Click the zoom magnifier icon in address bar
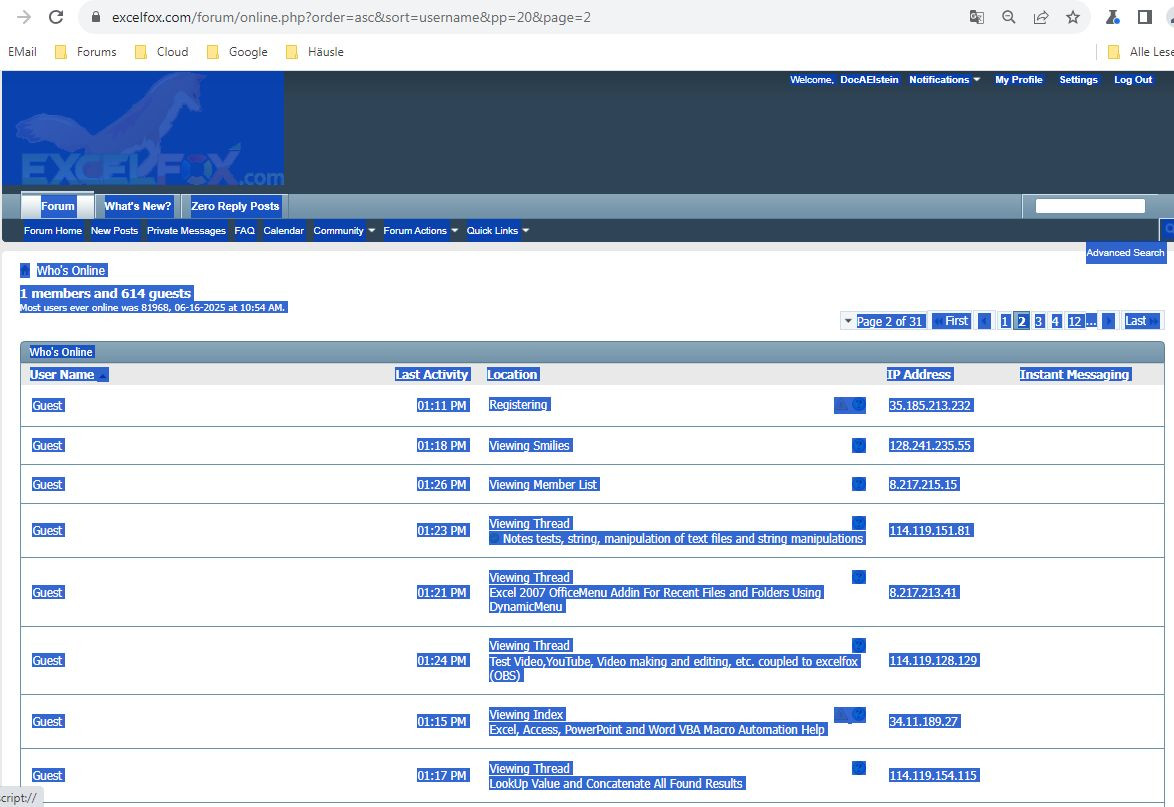This screenshot has height=807, width=1174. click(x=1009, y=16)
